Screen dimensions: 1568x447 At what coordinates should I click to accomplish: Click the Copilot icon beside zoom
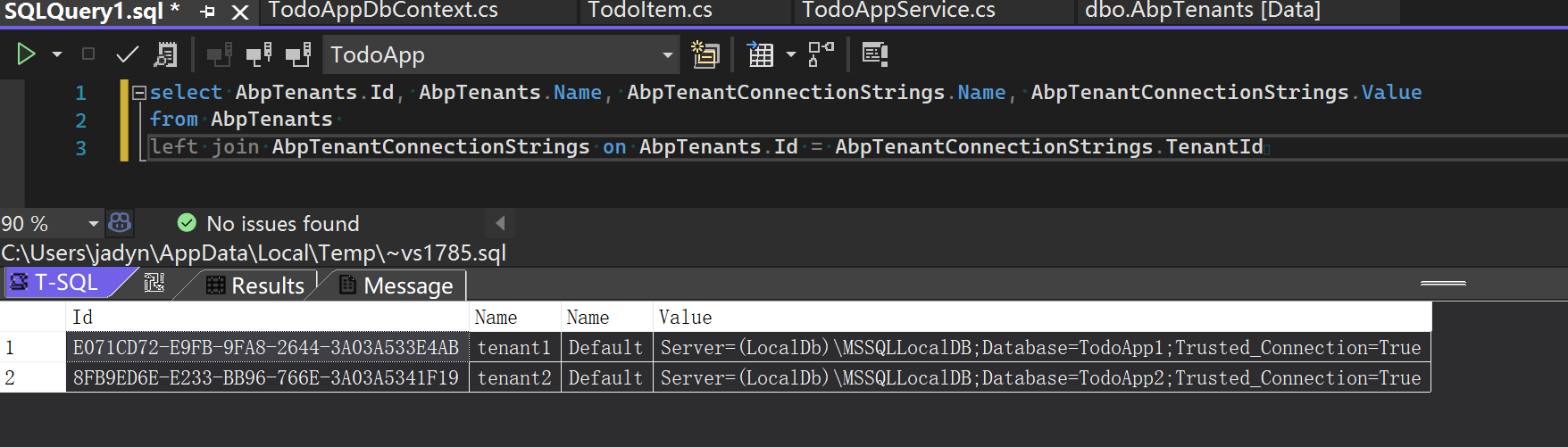coord(120,223)
